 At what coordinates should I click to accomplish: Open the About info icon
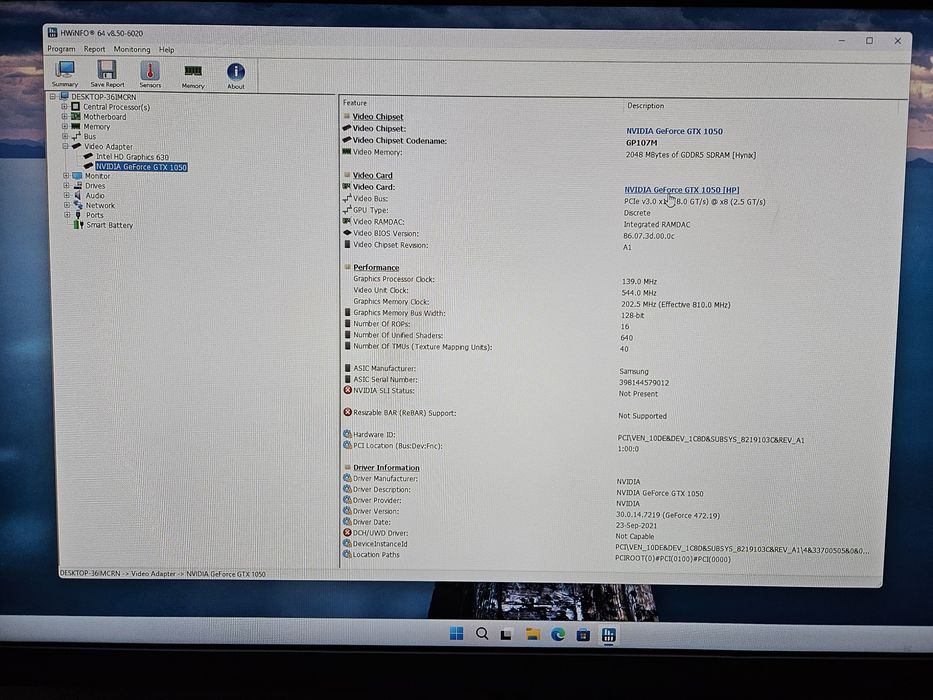236,76
